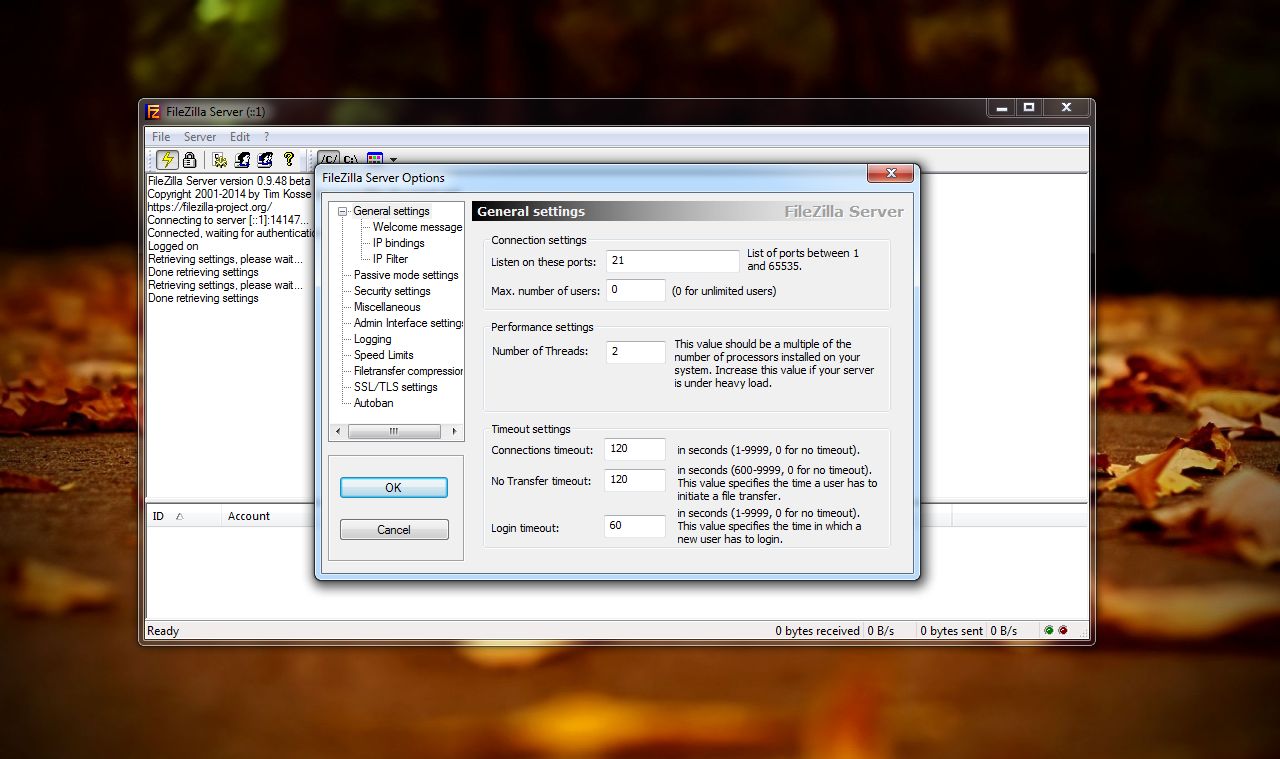Viewport: 1280px width, 759px height.
Task: Click the red status indicator light
Action: [1063, 631]
